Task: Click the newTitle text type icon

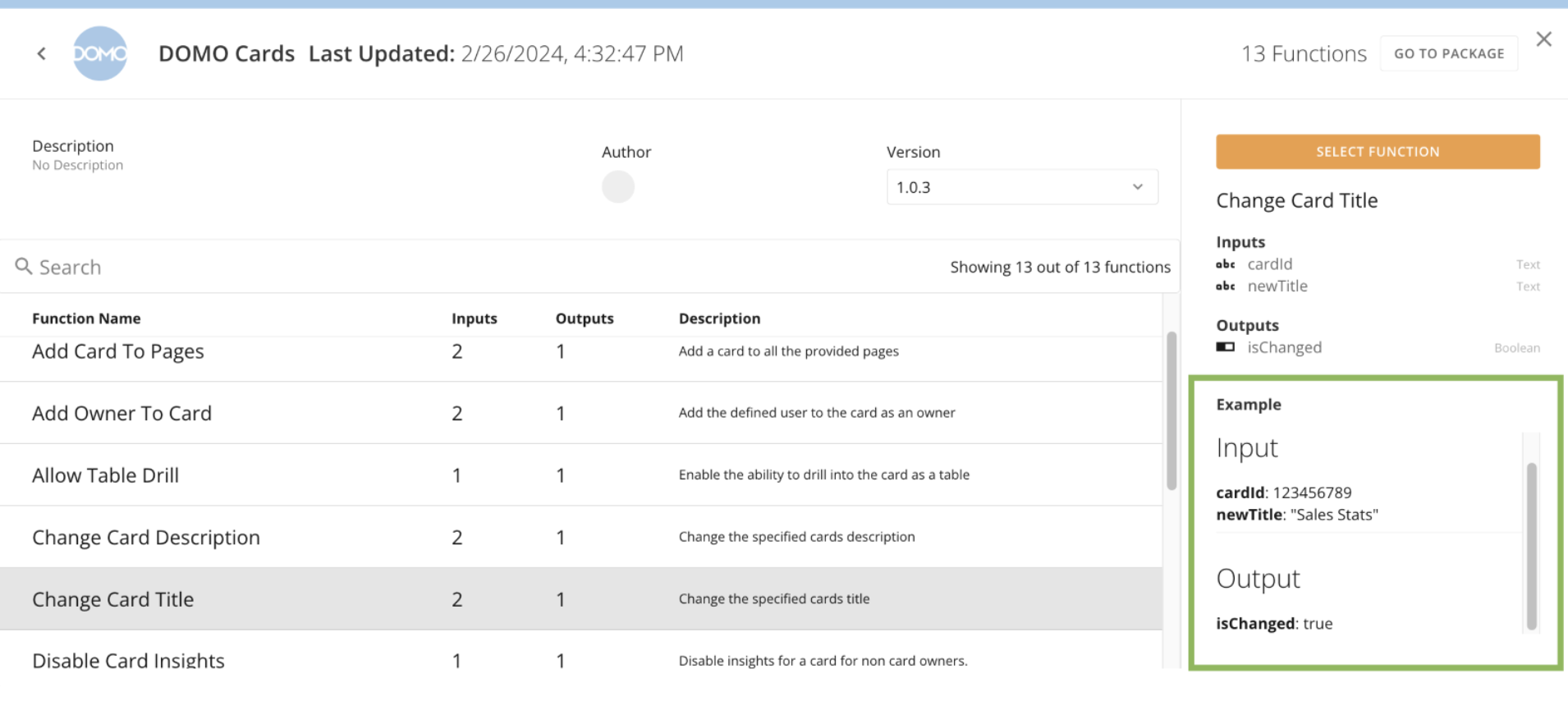Action: tap(1226, 286)
